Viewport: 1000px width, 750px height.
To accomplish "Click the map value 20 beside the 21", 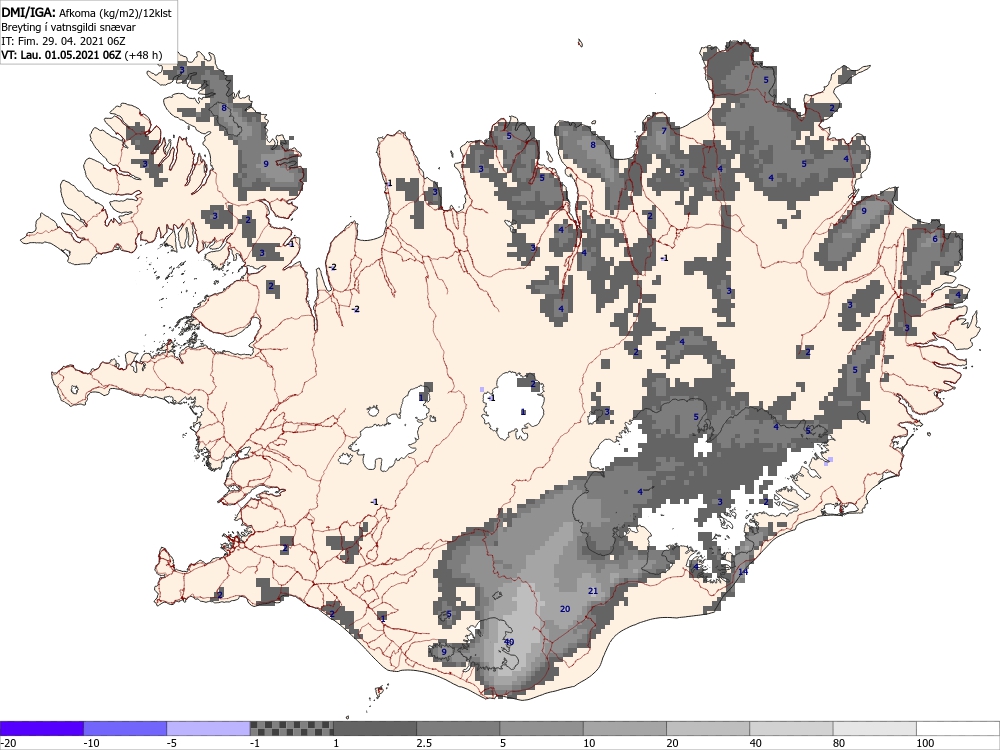I will [565, 609].
